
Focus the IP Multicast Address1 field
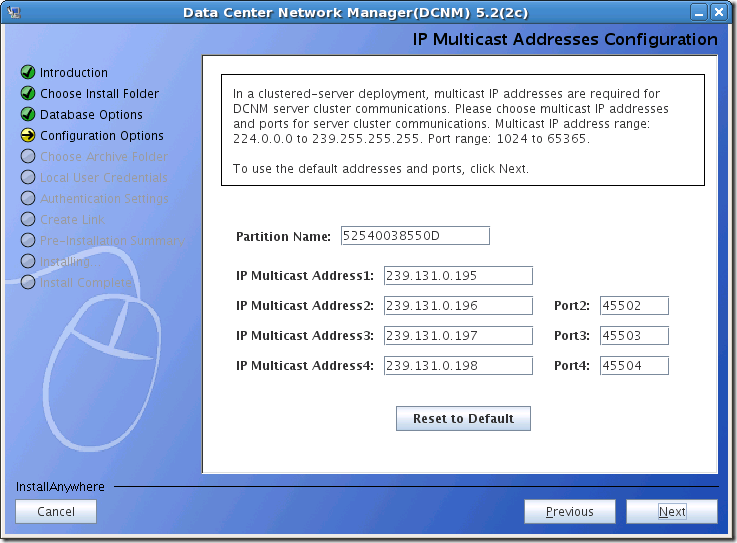tap(458, 275)
